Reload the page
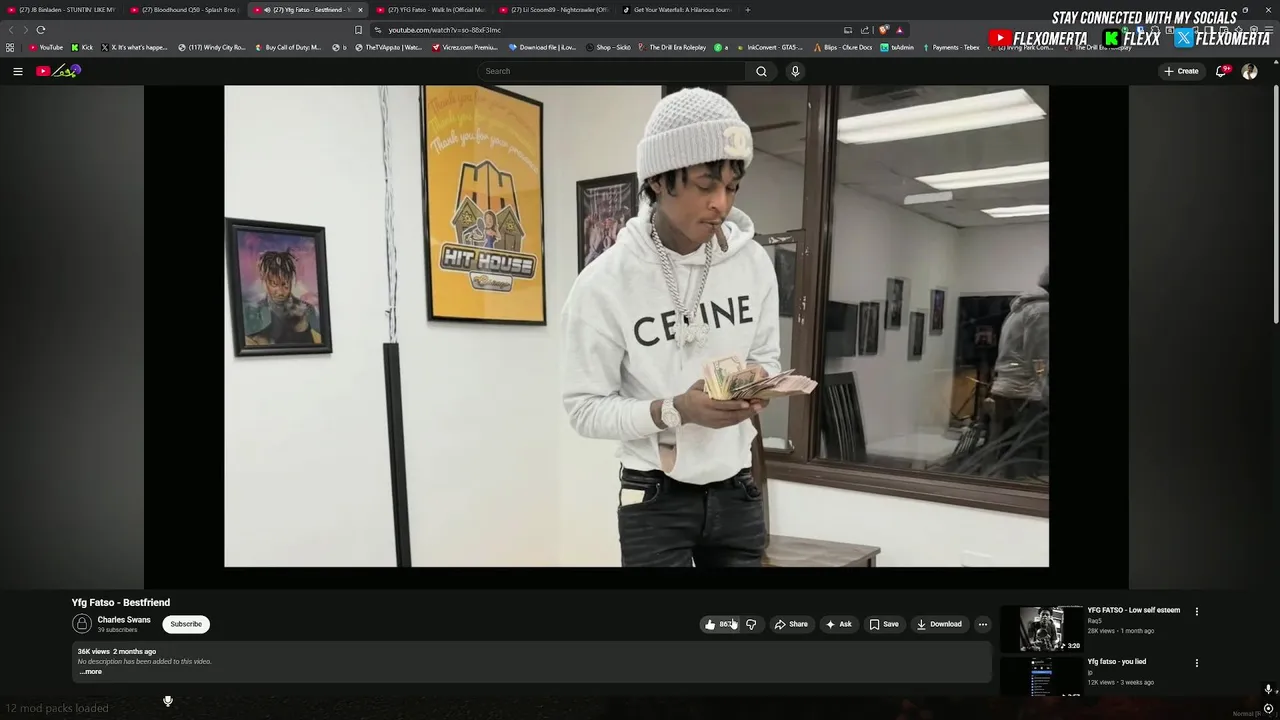Viewport: 1280px width, 720px height. point(41,30)
